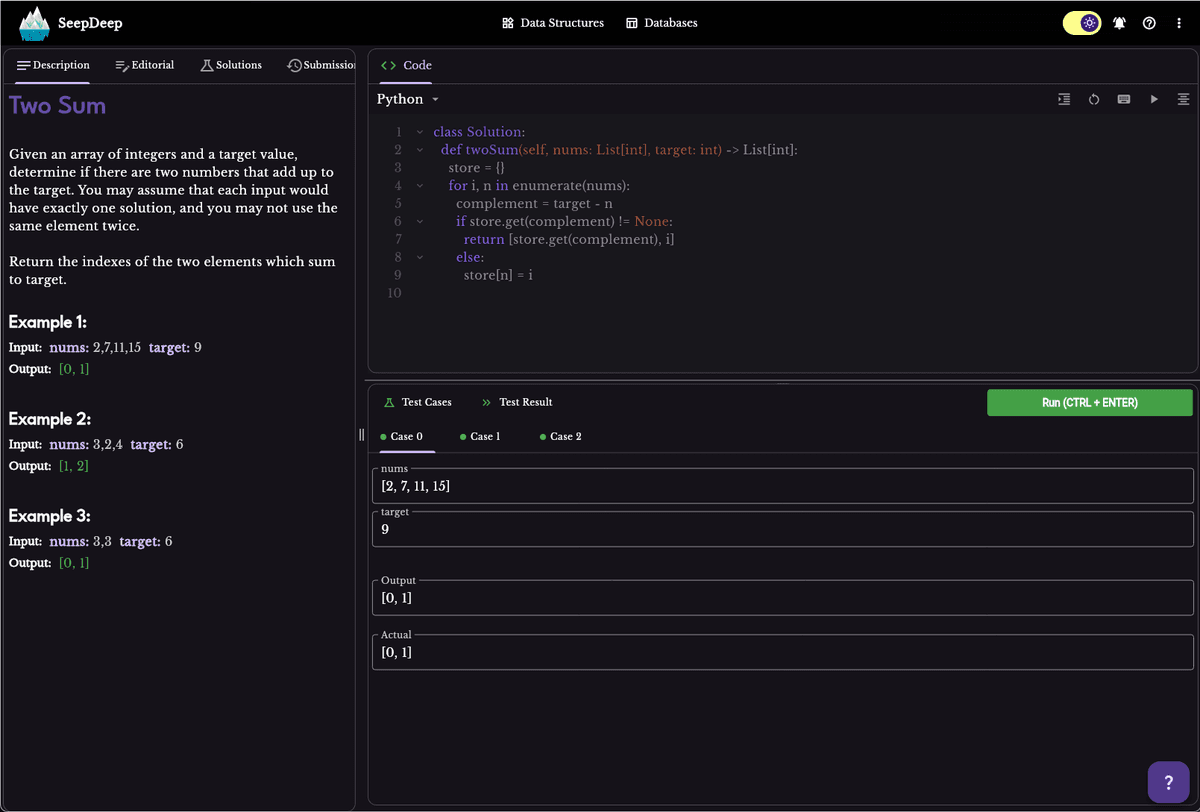Click the panel divider drag handle

pos(361,434)
